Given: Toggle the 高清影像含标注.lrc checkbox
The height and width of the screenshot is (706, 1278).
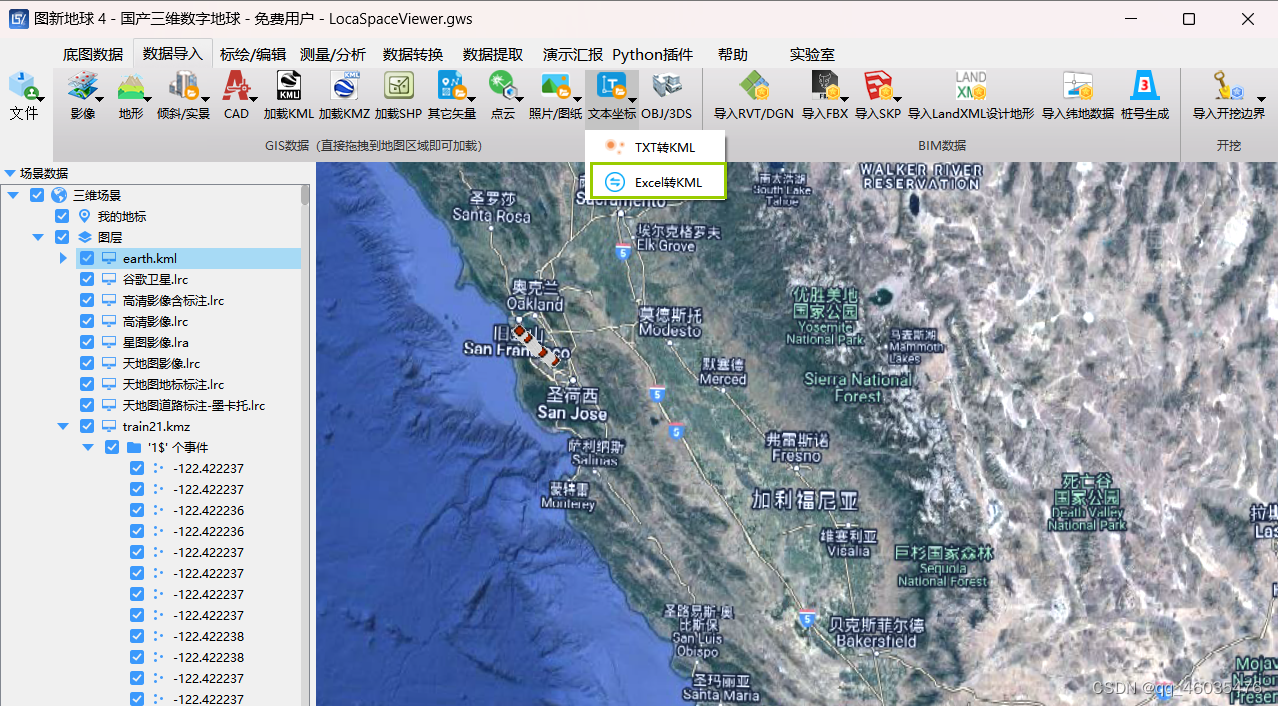Looking at the screenshot, I should pyautogui.click(x=87, y=300).
